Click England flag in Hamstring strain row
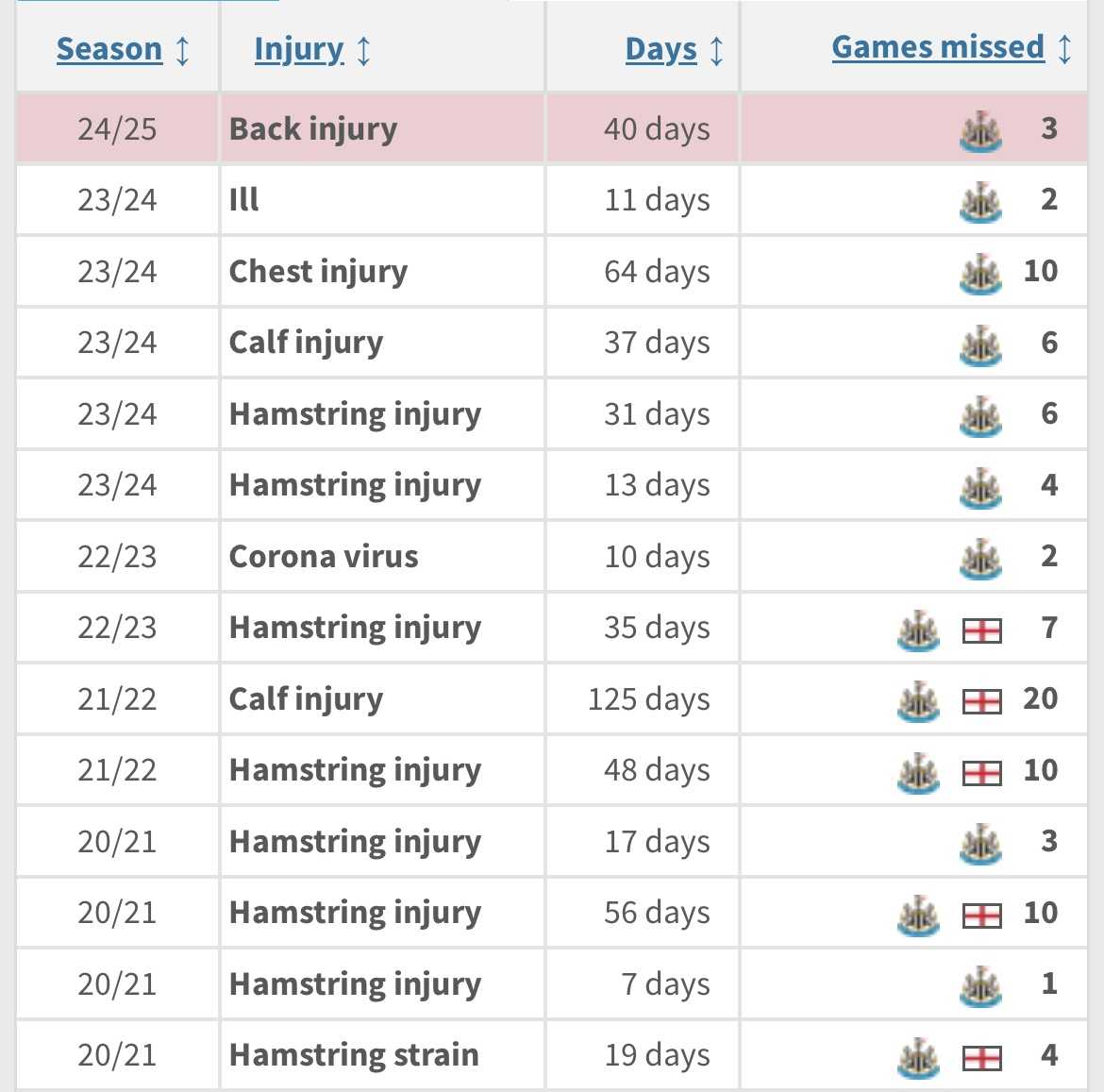 [981, 1058]
